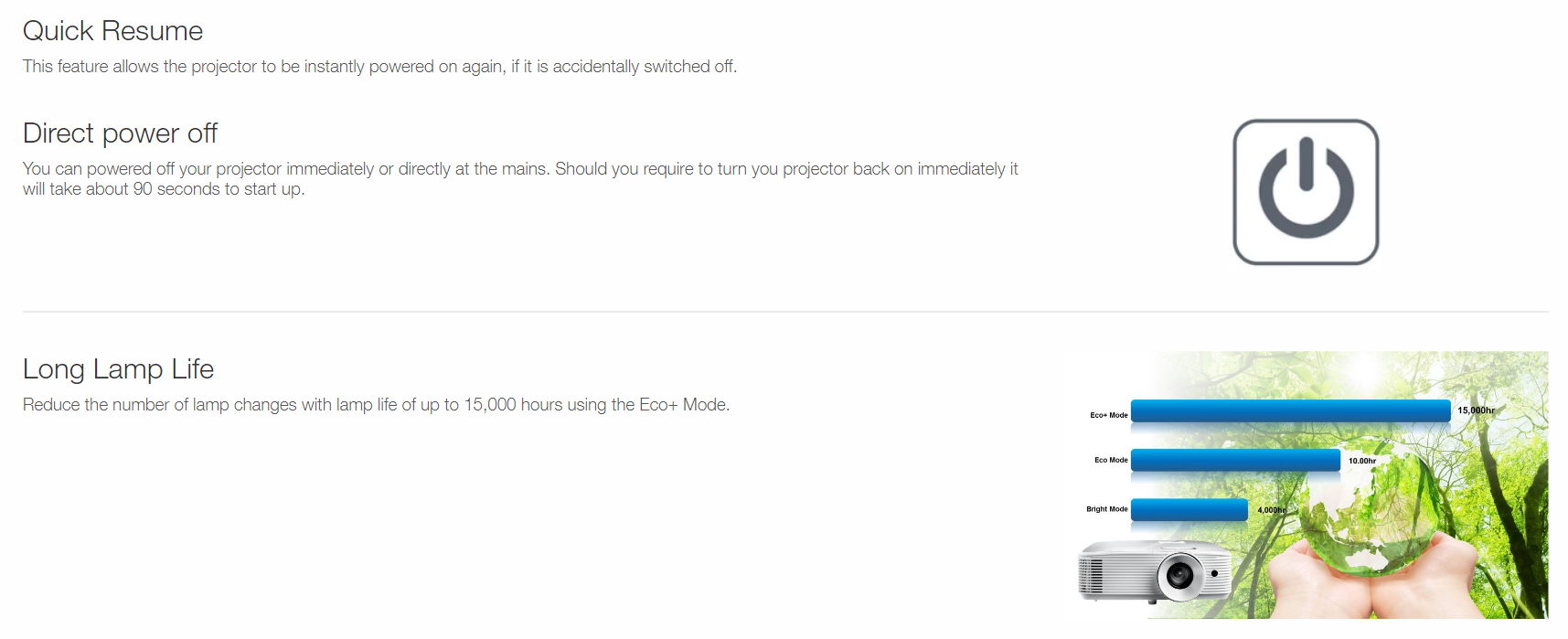Click the Eco+ Mode blue bar
Screen dimensions: 1568x639
(1290, 411)
